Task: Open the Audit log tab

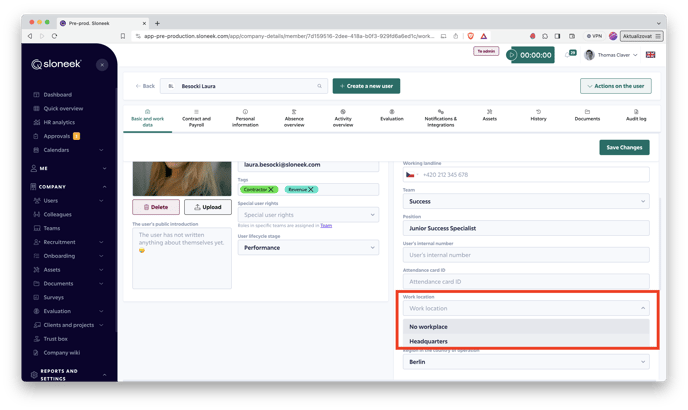Action: [636, 115]
